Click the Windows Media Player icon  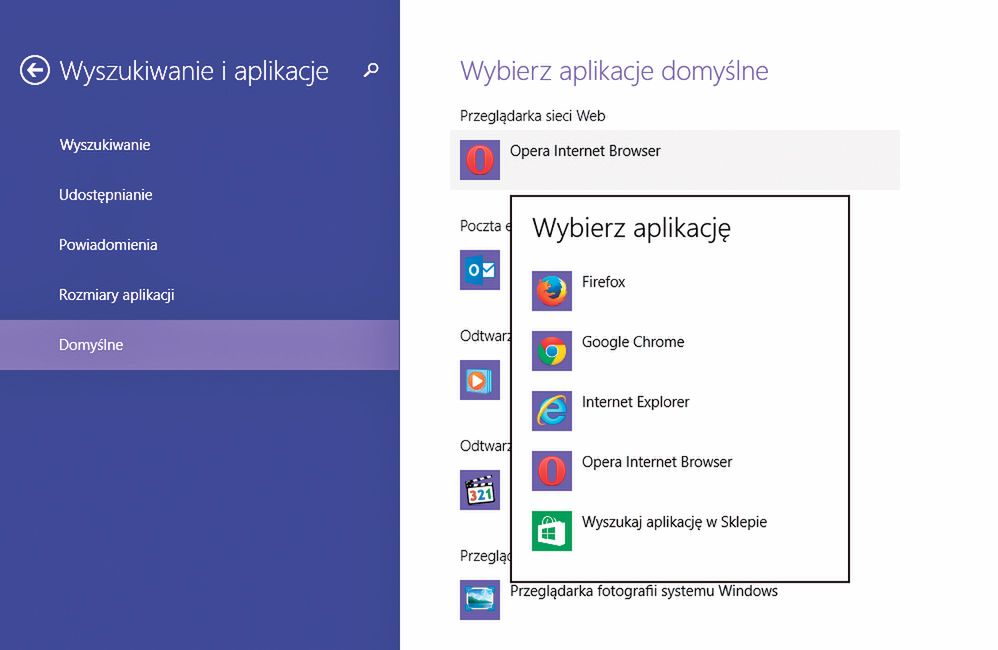point(480,380)
